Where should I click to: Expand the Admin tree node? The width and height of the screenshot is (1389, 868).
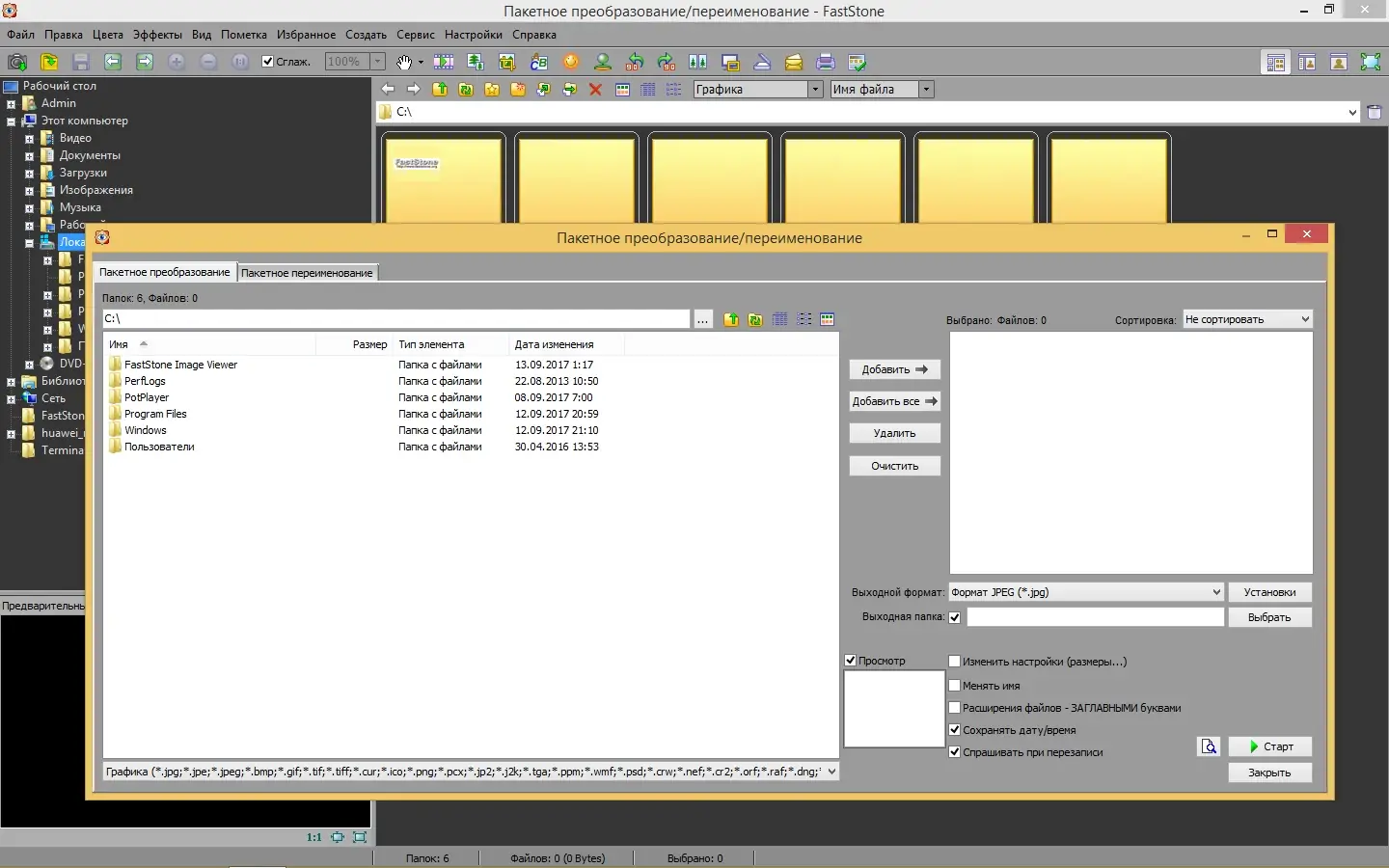(11, 104)
